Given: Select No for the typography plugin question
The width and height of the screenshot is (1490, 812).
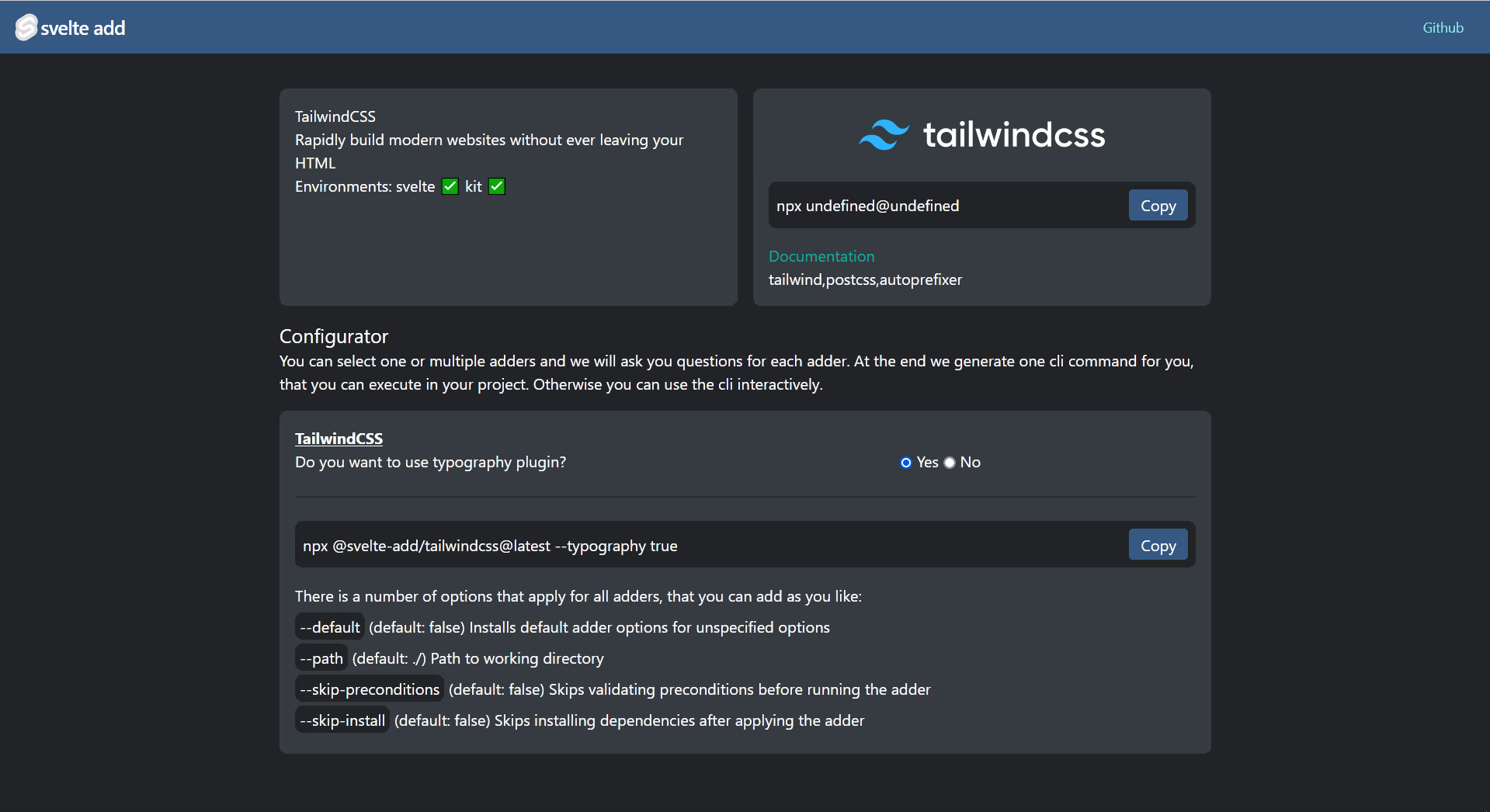Looking at the screenshot, I should pos(949,463).
